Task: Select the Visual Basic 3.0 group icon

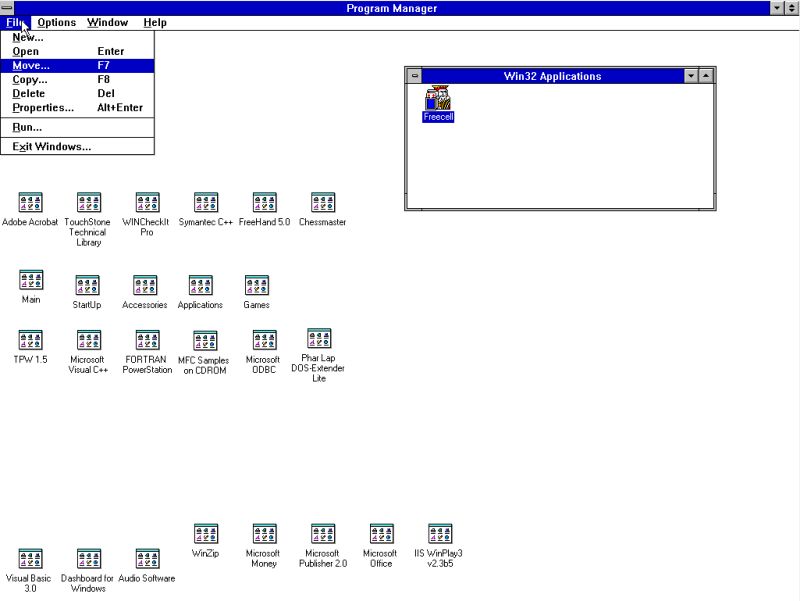Action: pyautogui.click(x=31, y=559)
